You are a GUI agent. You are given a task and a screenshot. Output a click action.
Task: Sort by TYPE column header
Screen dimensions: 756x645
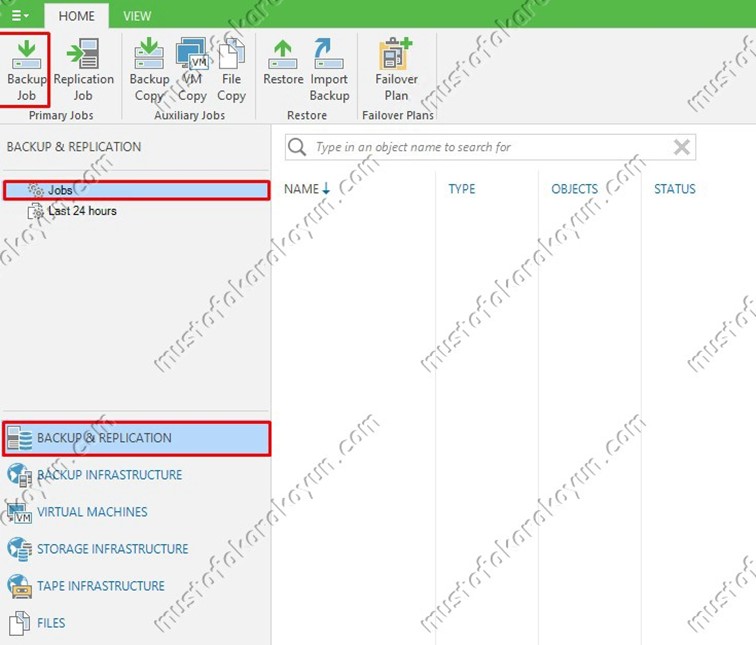(x=462, y=189)
